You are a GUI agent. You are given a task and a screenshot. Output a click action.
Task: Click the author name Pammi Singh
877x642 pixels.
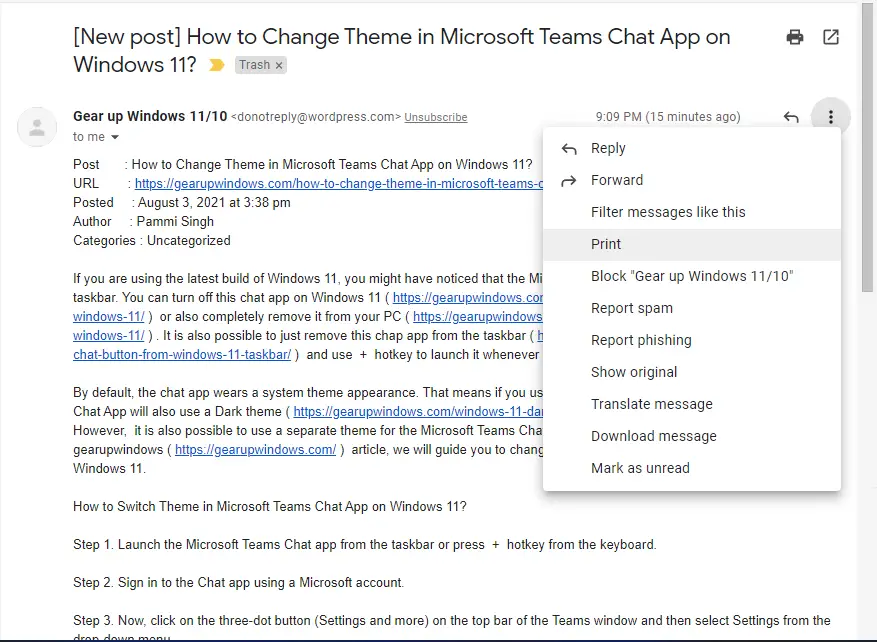pyautogui.click(x=175, y=221)
